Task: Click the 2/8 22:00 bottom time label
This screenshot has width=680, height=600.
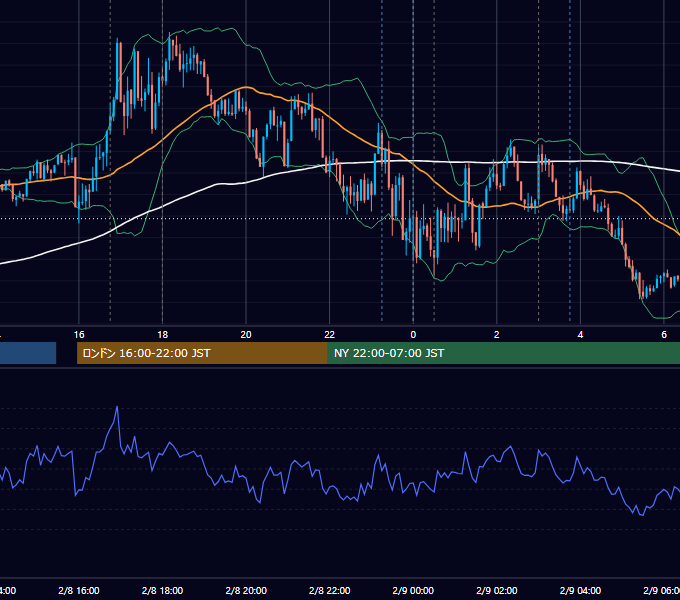Action: [x=330, y=590]
